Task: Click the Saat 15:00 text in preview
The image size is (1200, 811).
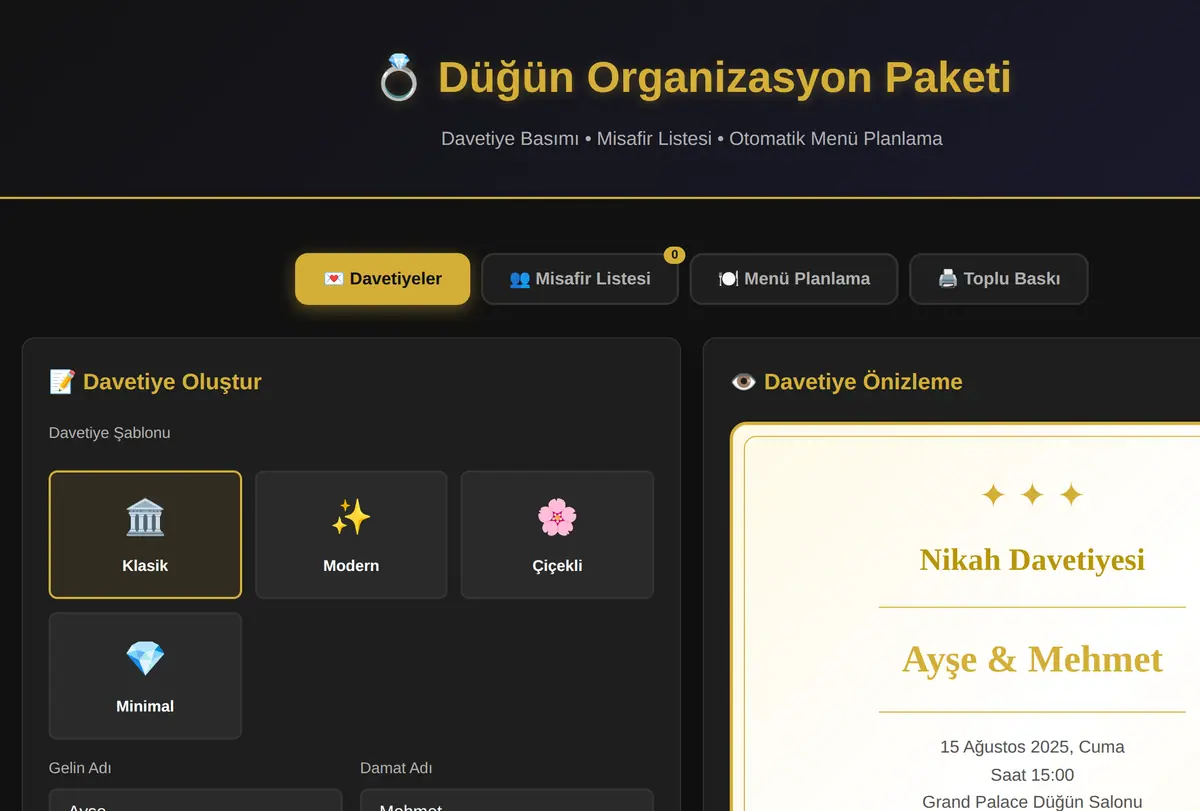Action: [1032, 775]
